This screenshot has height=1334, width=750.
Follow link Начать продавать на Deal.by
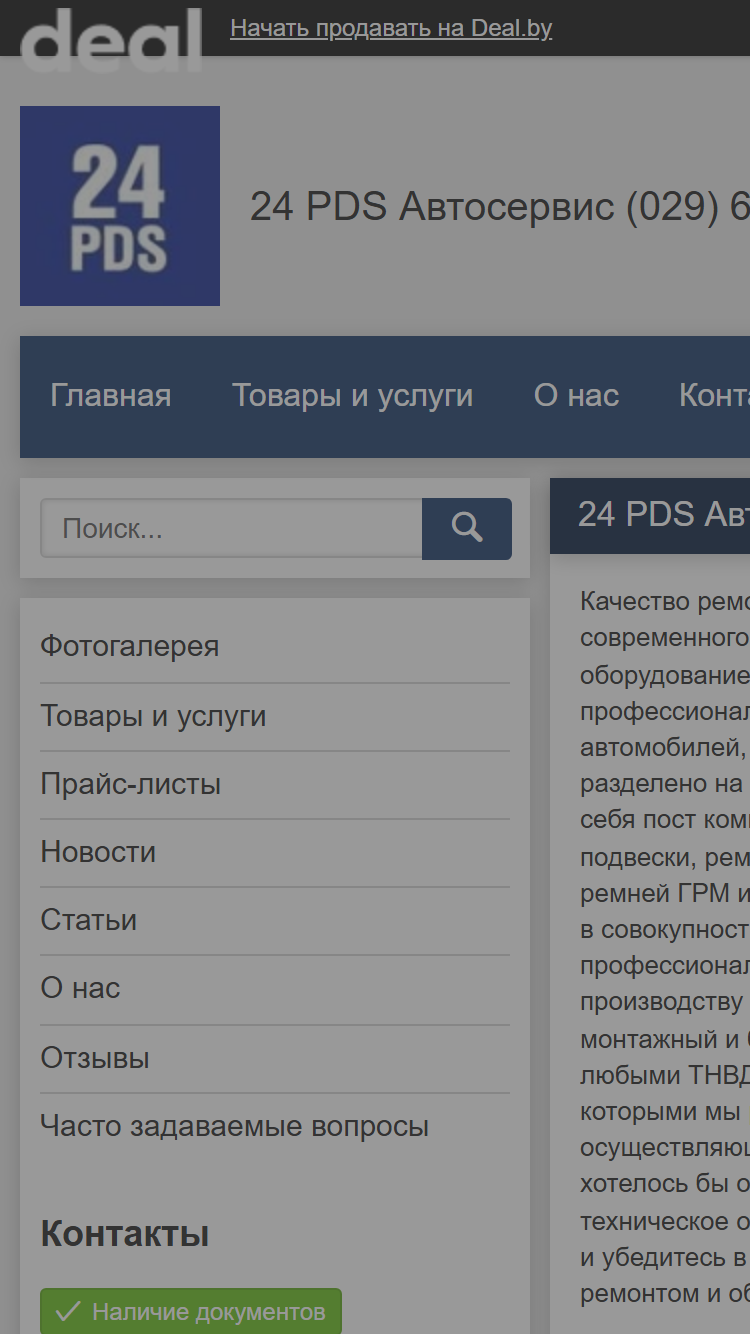pos(391,28)
